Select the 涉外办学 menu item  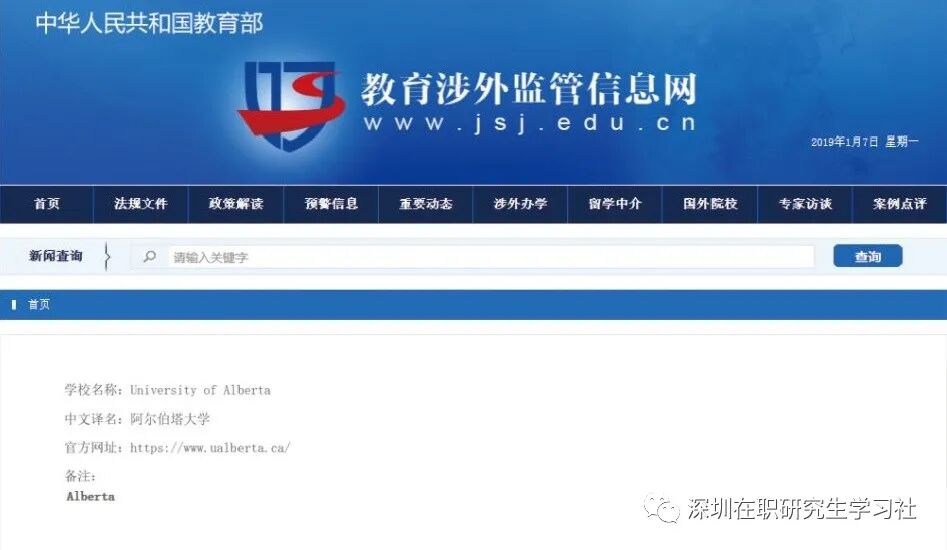point(520,204)
